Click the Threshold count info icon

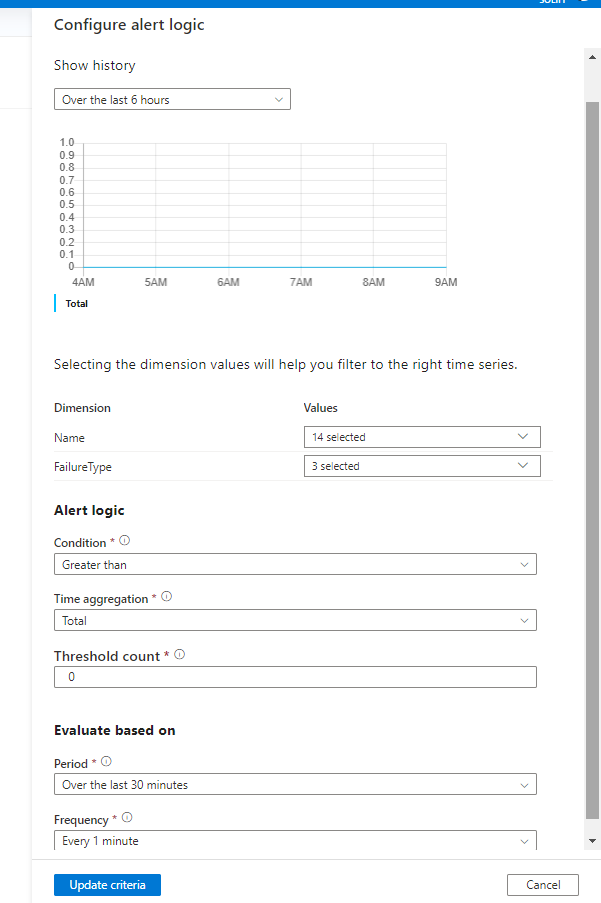[178, 655]
